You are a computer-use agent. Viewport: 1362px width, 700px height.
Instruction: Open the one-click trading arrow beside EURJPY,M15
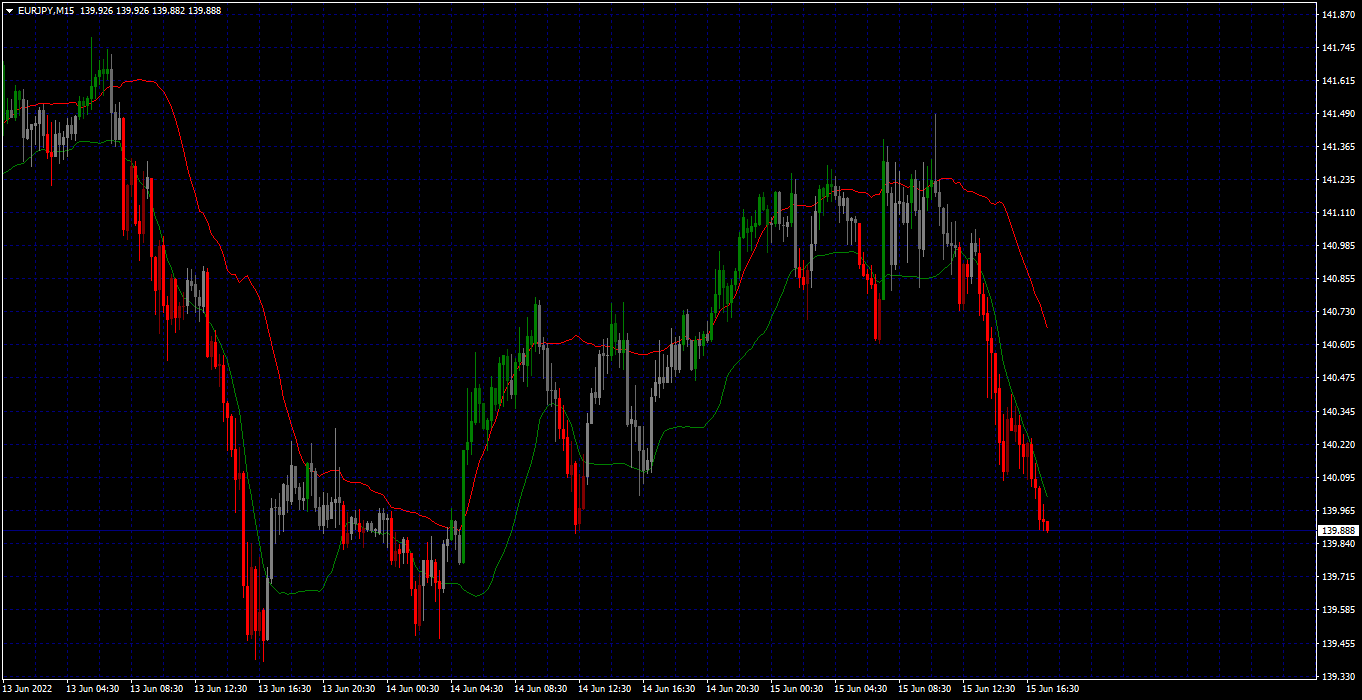pyautogui.click(x=9, y=10)
